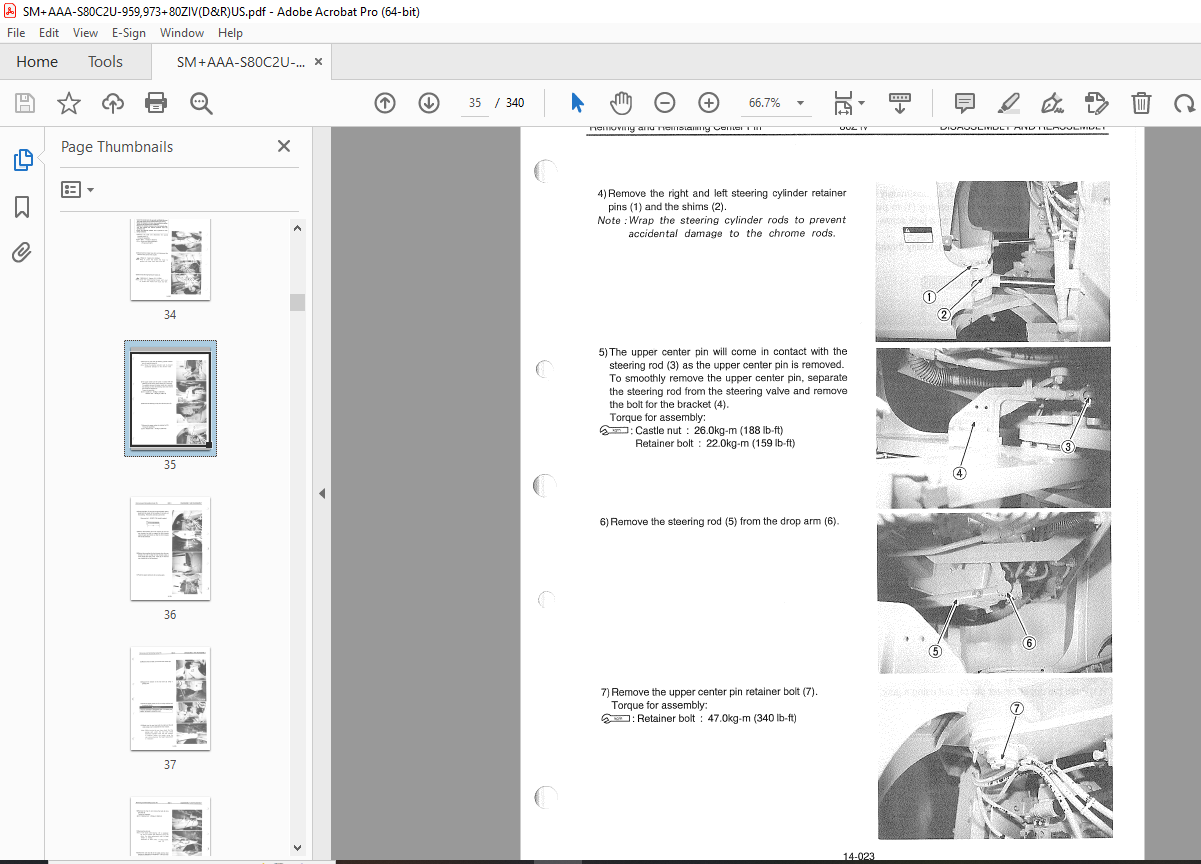Open the View menu

(86, 32)
